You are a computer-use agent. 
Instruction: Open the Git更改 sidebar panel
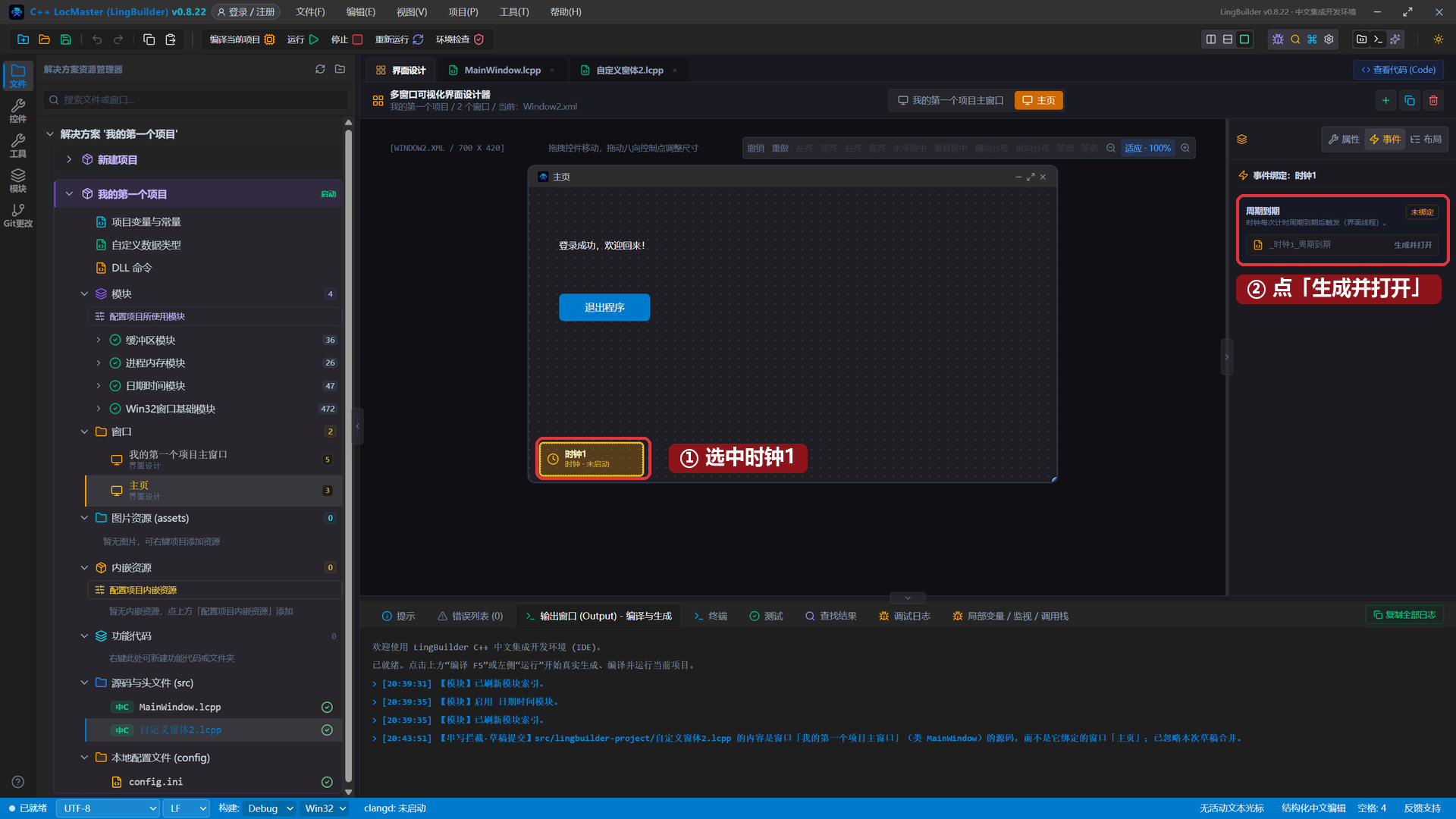(x=17, y=215)
